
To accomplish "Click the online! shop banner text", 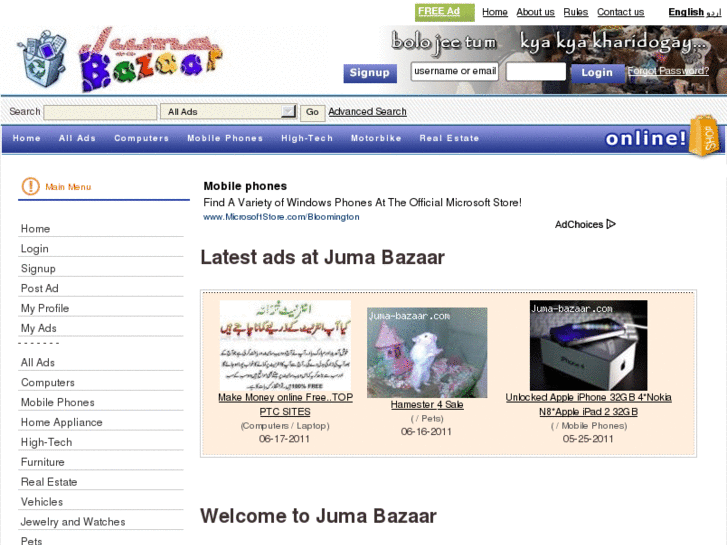I will 645,139.
